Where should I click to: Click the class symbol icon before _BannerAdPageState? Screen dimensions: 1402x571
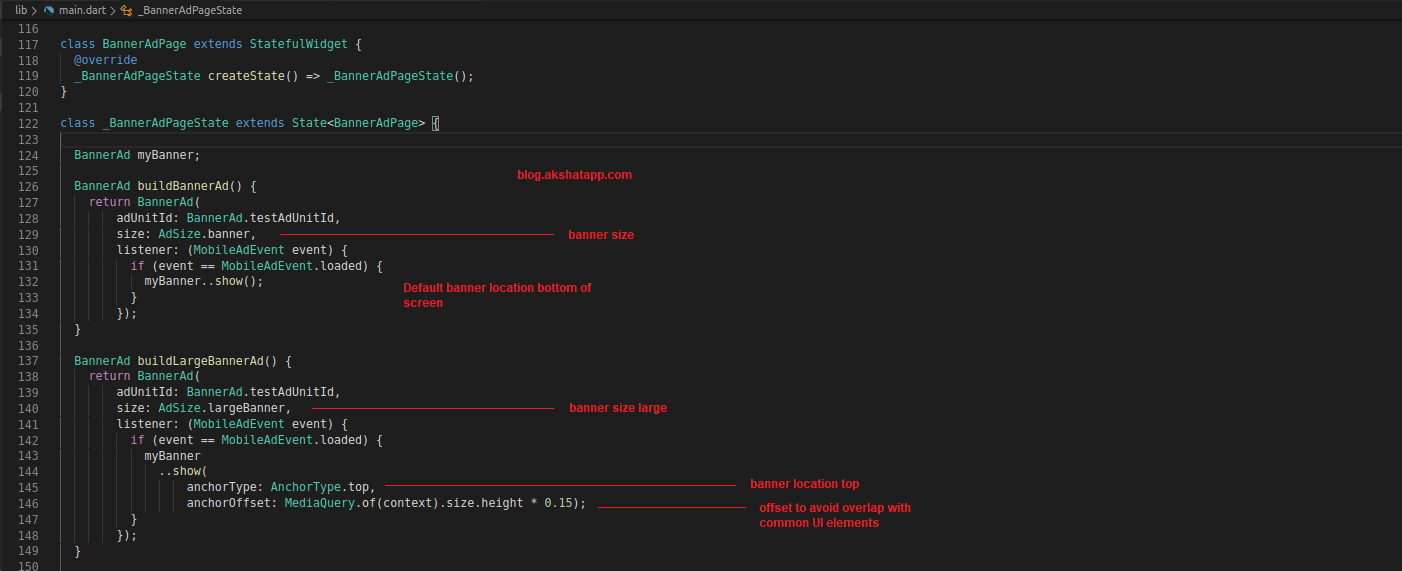(x=125, y=9)
